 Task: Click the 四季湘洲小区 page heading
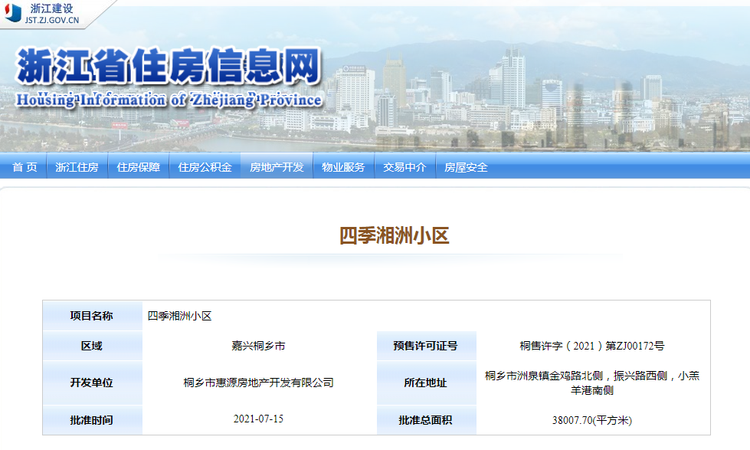point(394,236)
